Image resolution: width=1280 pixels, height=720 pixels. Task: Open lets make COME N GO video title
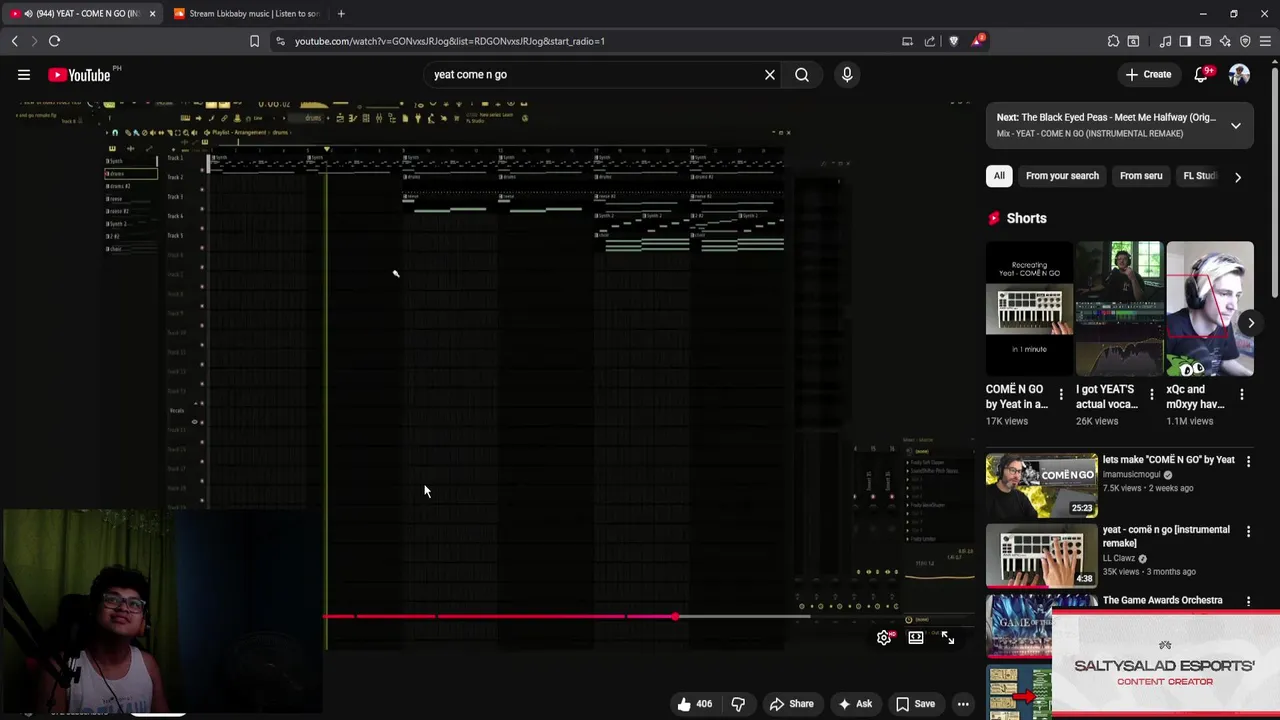coord(1168,460)
